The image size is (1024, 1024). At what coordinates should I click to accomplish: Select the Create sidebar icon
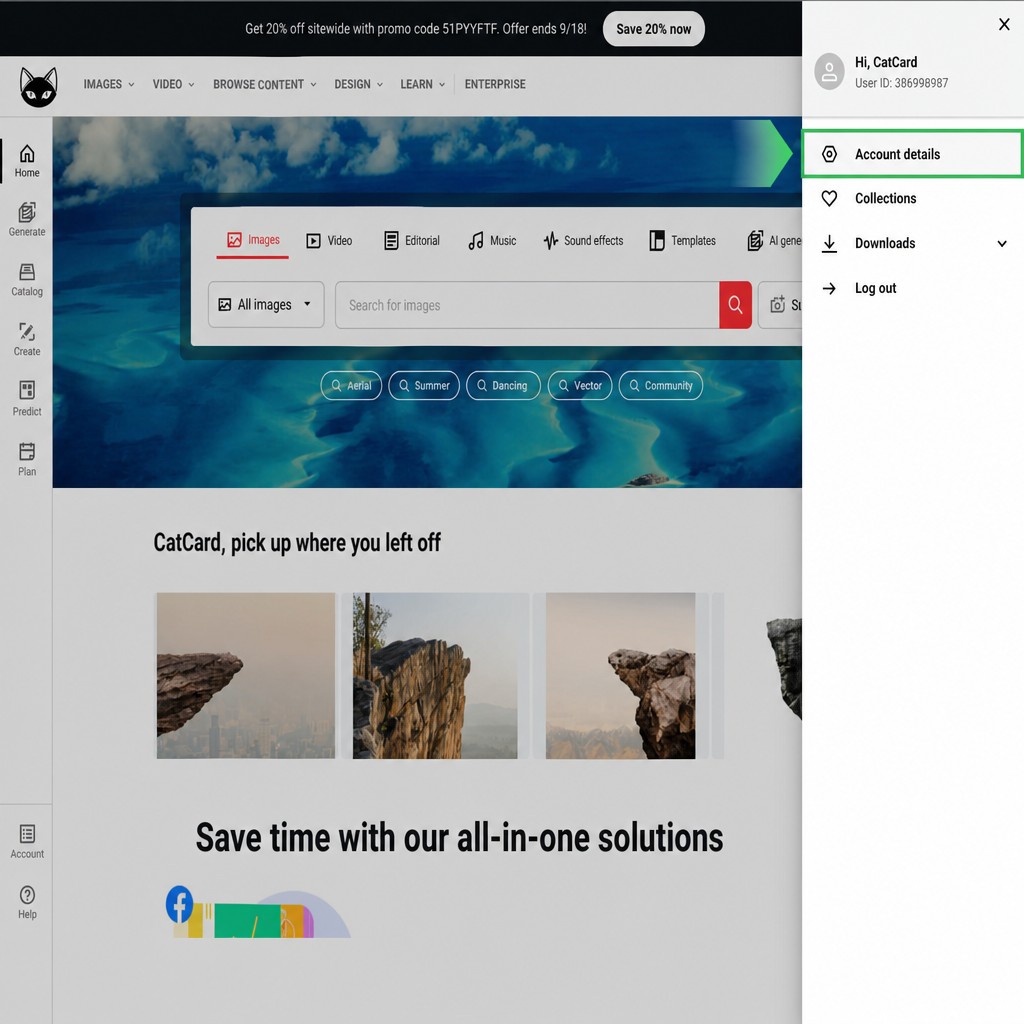tap(27, 332)
